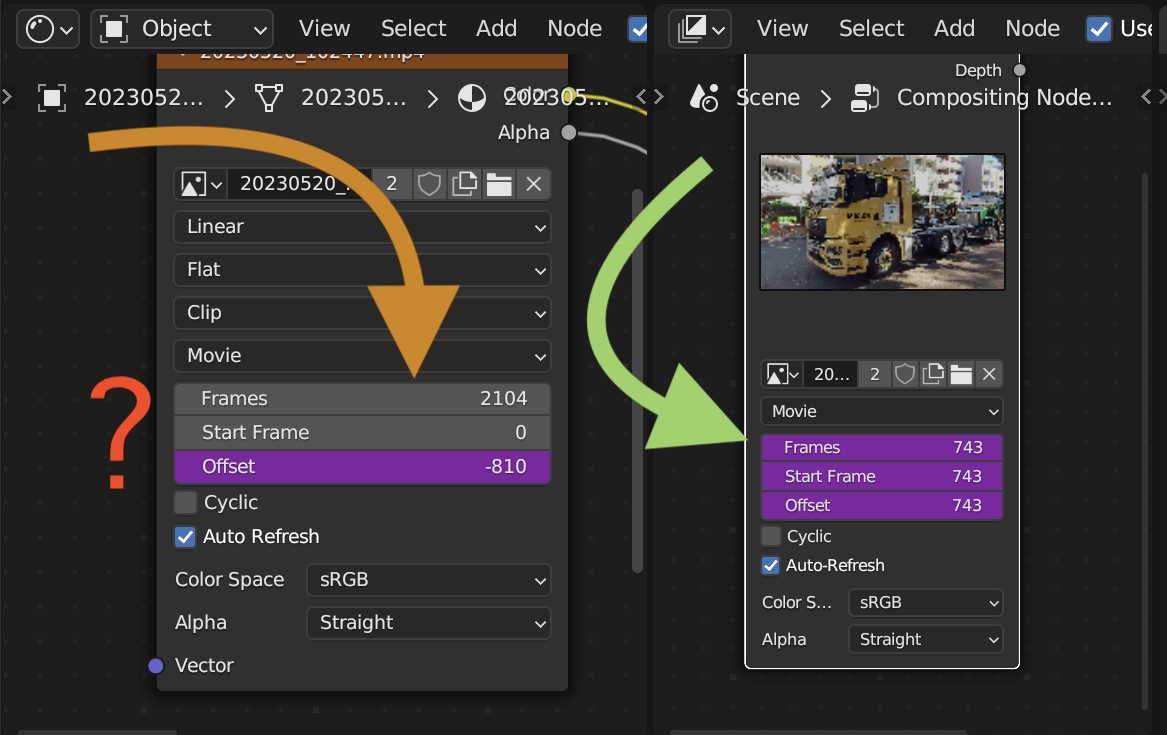Click the user count 2 in shader node

391,184
